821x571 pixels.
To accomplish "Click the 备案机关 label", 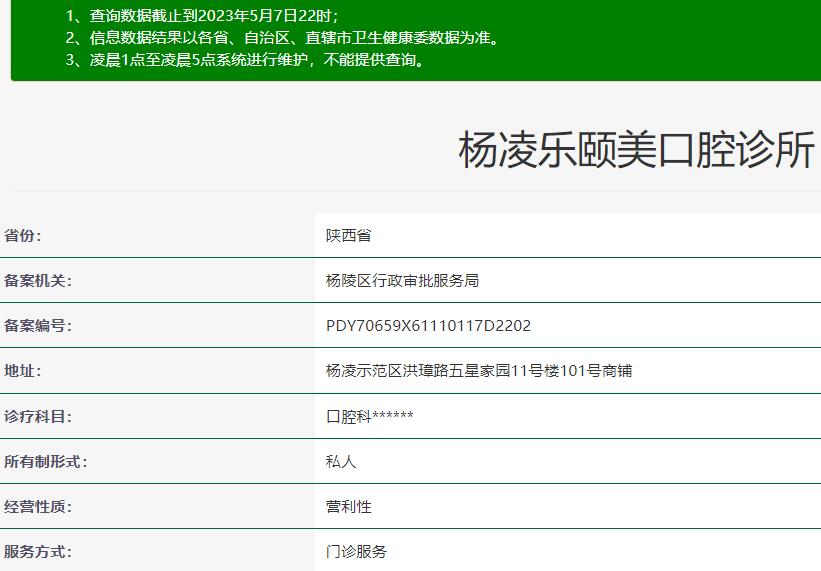I will (x=38, y=281).
